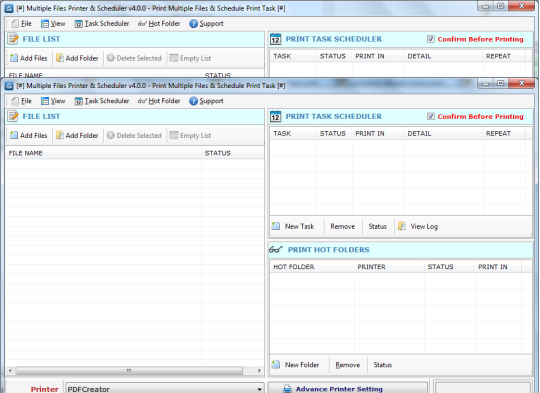The height and width of the screenshot is (393, 540).
Task: Click Add Files in the front window
Action: [29, 135]
